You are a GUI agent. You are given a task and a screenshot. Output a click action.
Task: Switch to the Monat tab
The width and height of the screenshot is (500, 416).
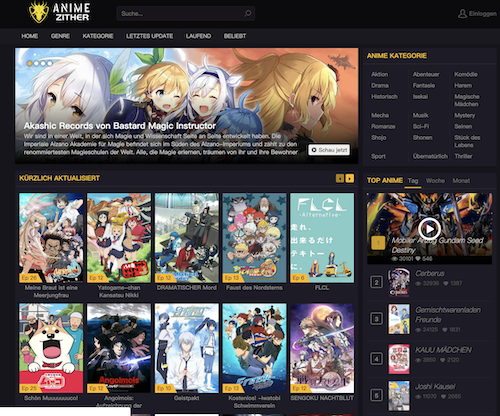click(461, 181)
